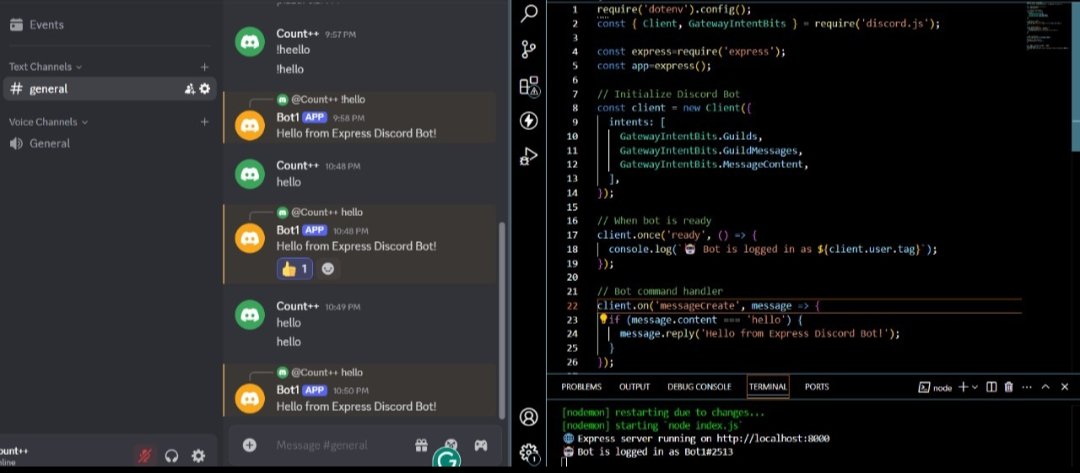Split the terminal
Image resolution: width=1080 pixels, height=473 pixels.
991,387
